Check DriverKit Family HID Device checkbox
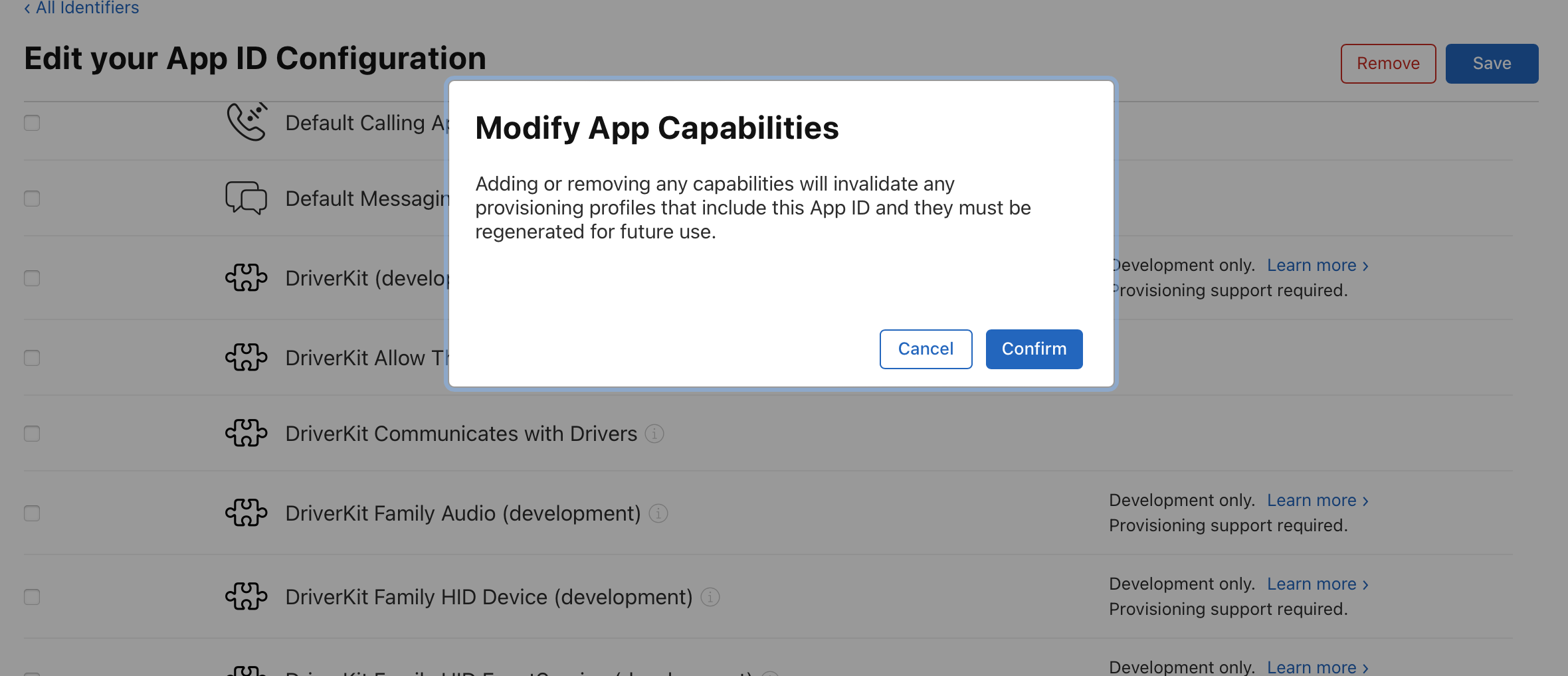The width and height of the screenshot is (1568, 676). [32, 597]
